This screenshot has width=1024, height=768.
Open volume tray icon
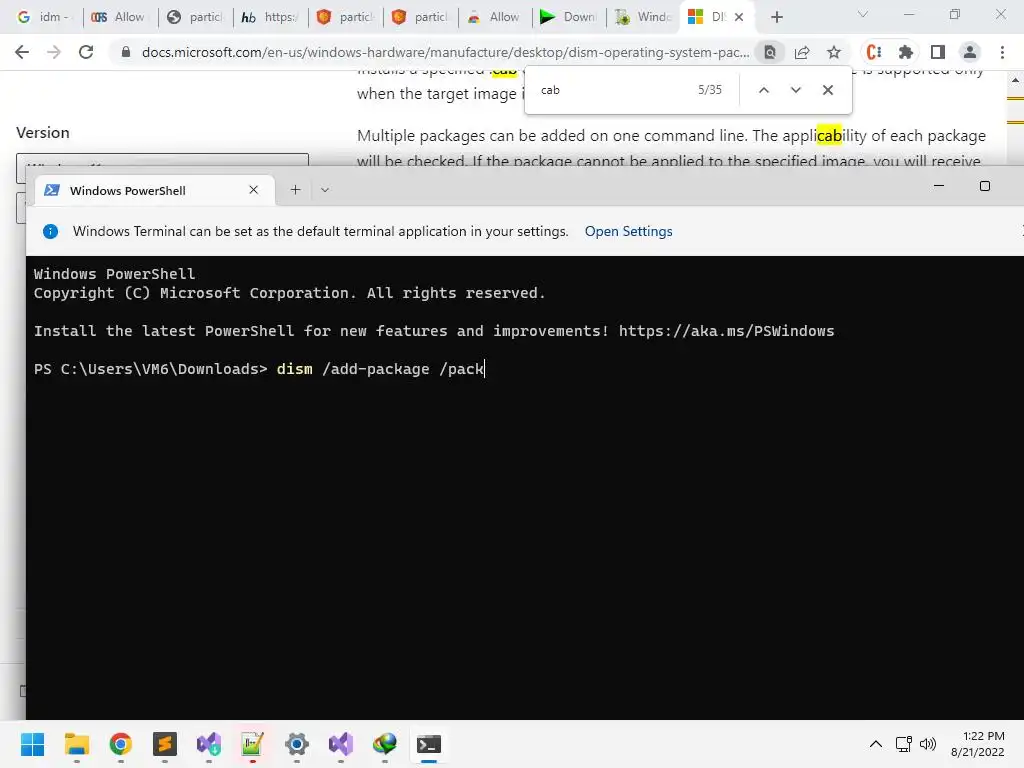927,744
